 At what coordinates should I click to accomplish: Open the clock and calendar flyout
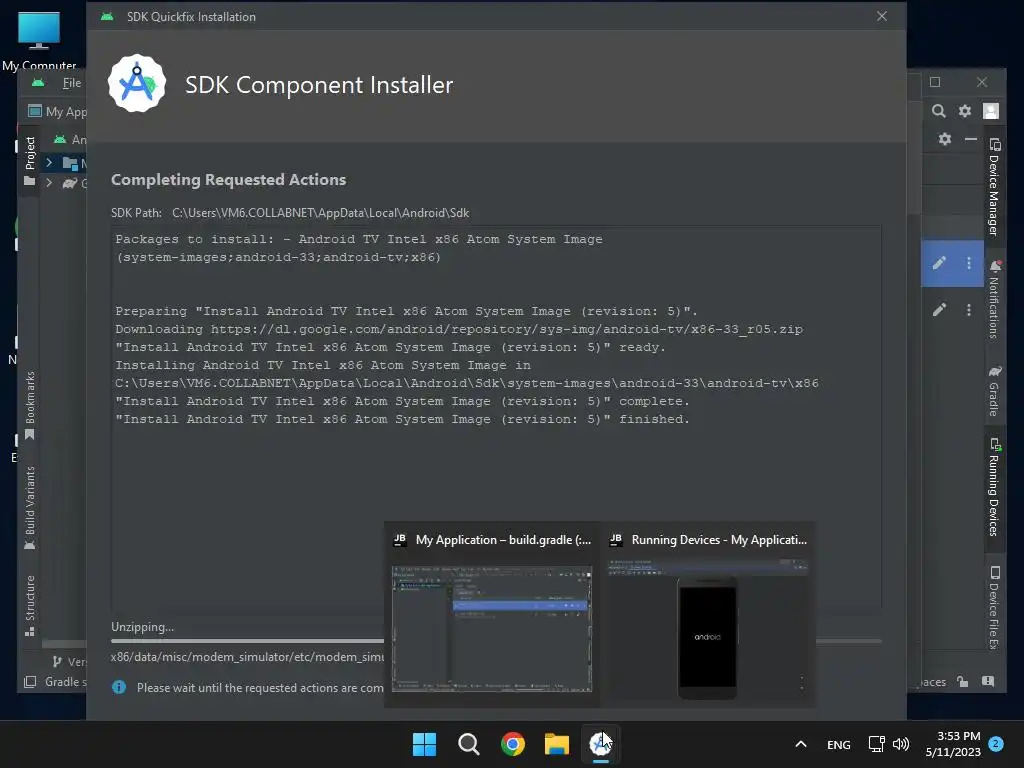pyautogui.click(x=953, y=744)
